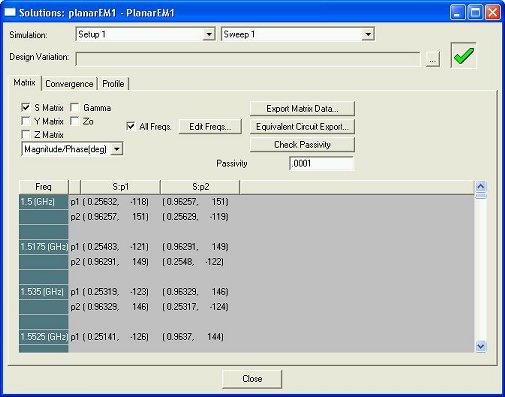The width and height of the screenshot is (505, 397).
Task: Tick the Zo checkbox
Action: 75,121
